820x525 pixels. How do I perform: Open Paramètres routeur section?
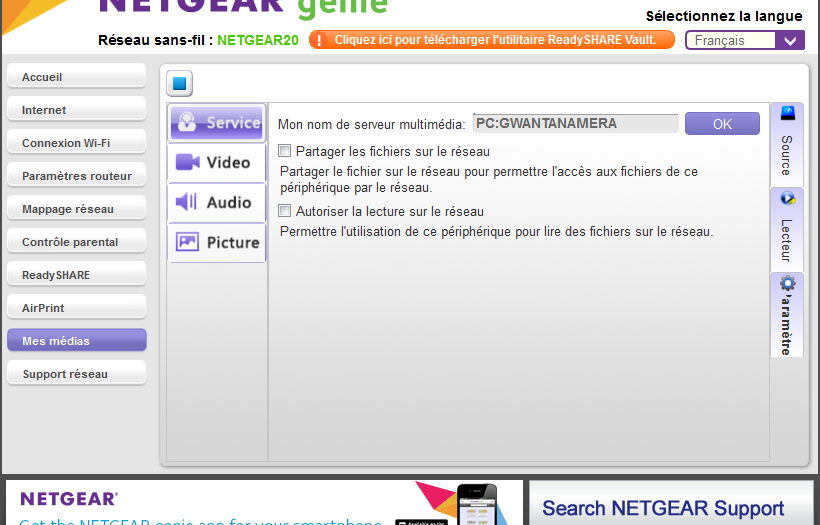point(76,176)
